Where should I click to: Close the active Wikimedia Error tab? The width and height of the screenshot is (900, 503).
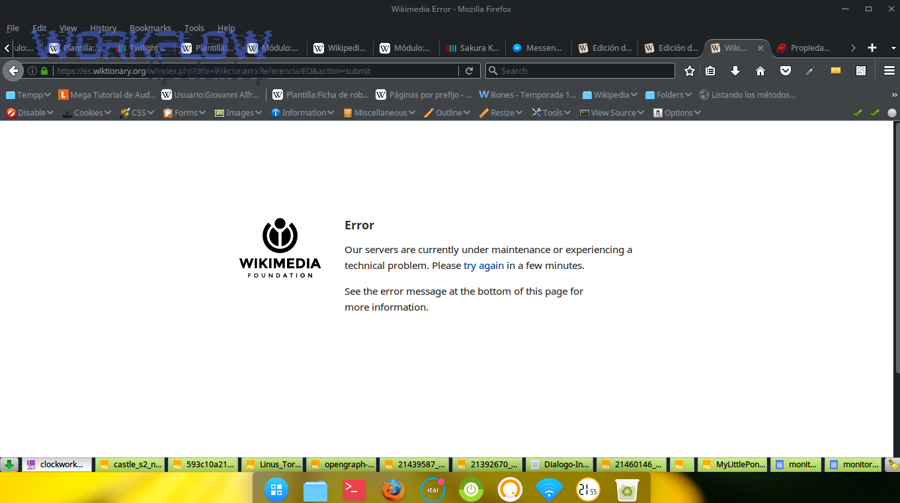tap(761, 48)
